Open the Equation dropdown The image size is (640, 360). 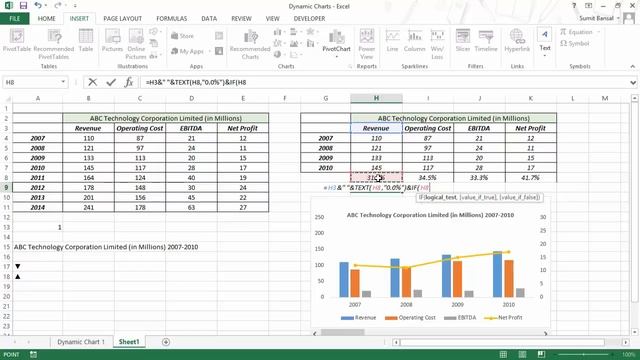click(598, 32)
